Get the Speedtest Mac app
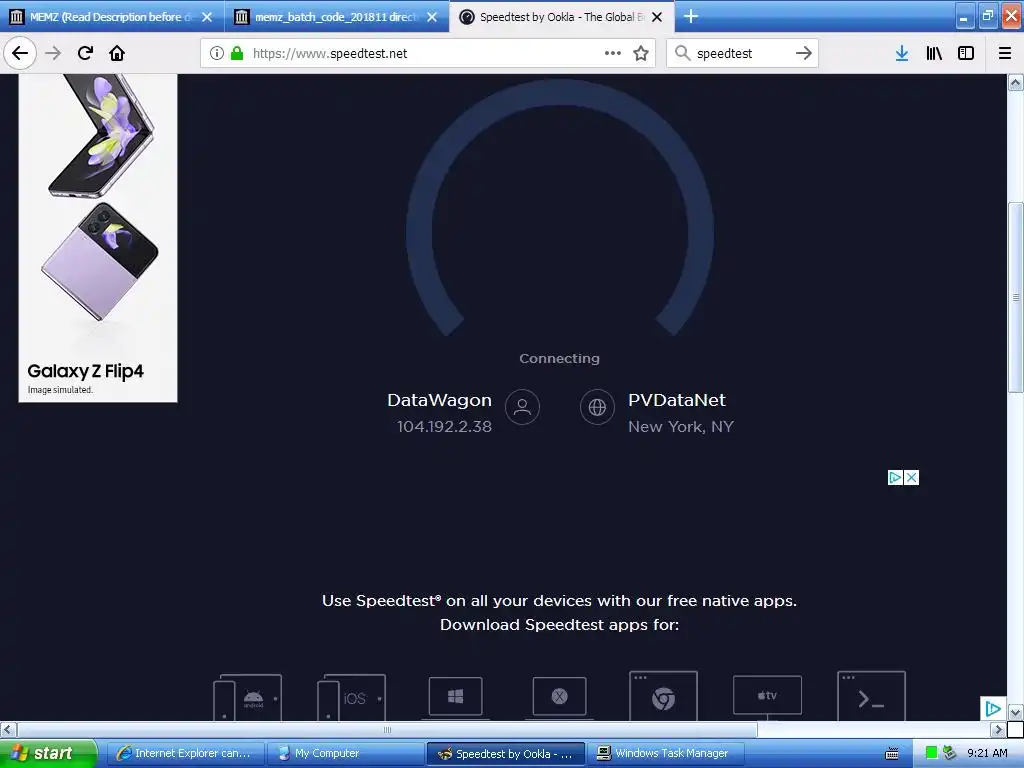 (559, 697)
